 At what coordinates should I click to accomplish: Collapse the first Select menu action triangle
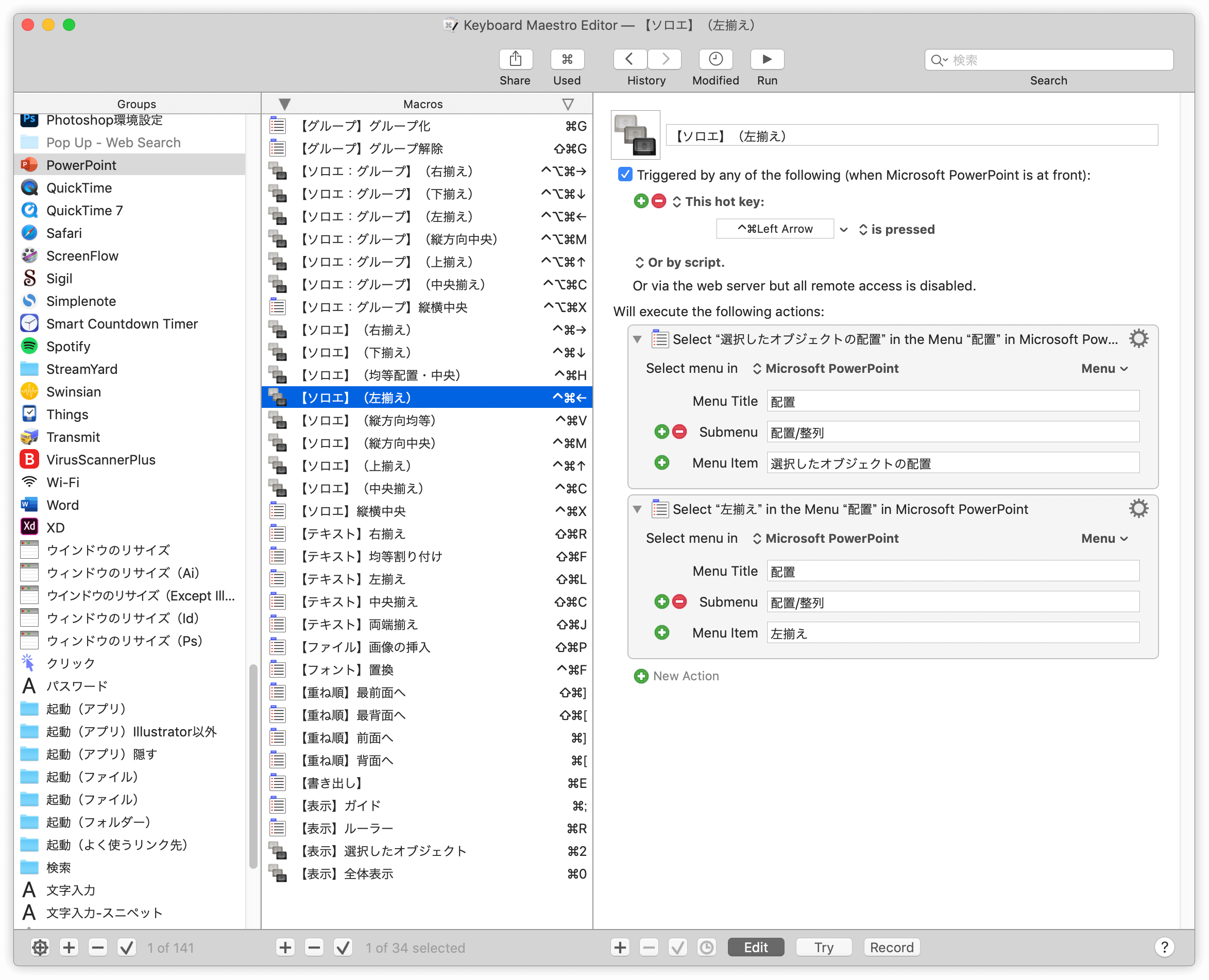pos(637,339)
